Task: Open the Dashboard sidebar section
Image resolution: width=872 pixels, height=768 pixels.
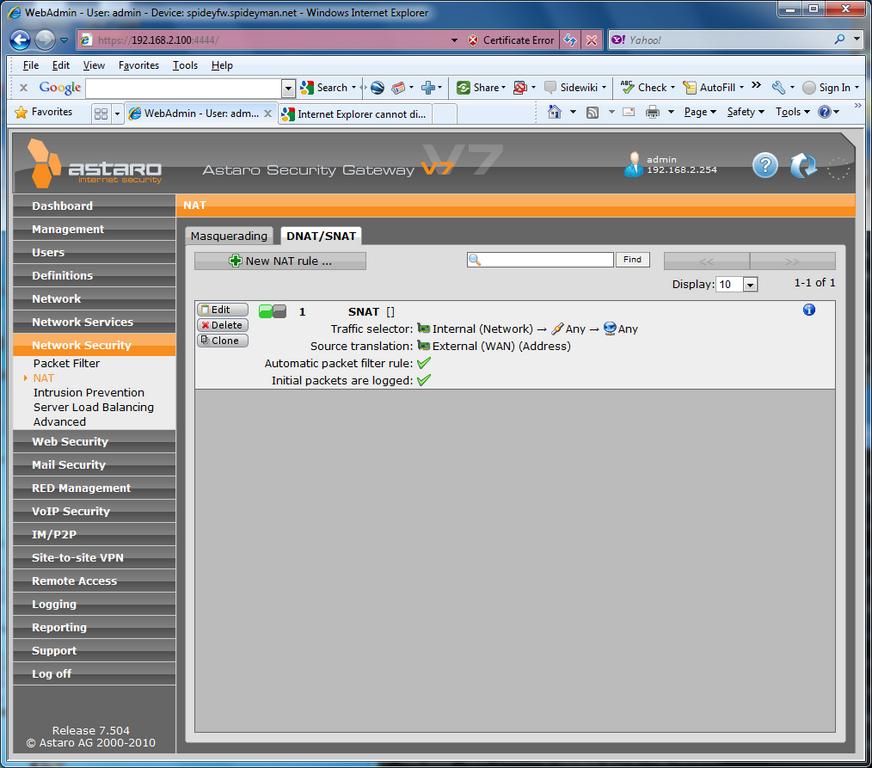Action: 94,206
